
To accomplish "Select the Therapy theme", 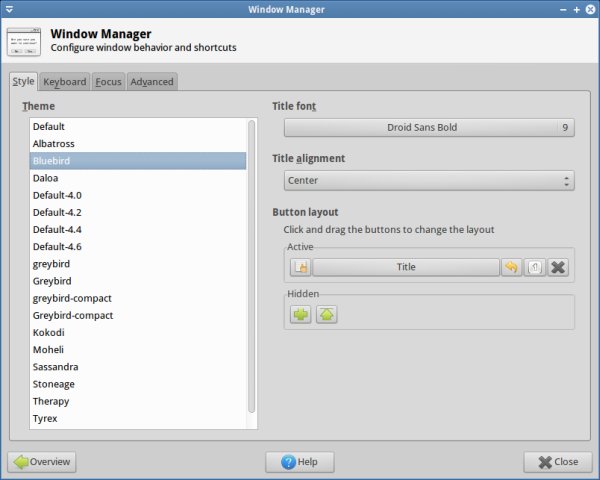I will [138, 402].
